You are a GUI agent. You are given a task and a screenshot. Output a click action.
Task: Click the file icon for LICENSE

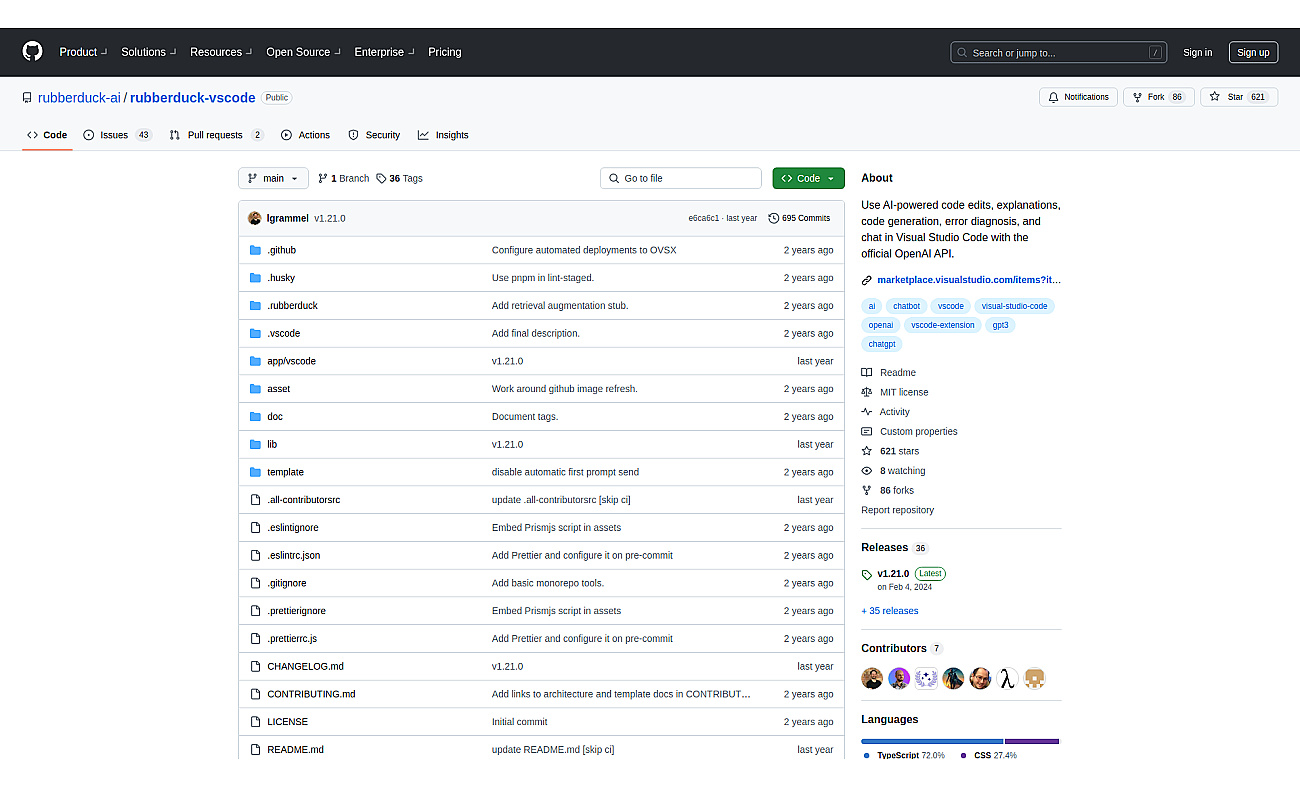point(256,722)
